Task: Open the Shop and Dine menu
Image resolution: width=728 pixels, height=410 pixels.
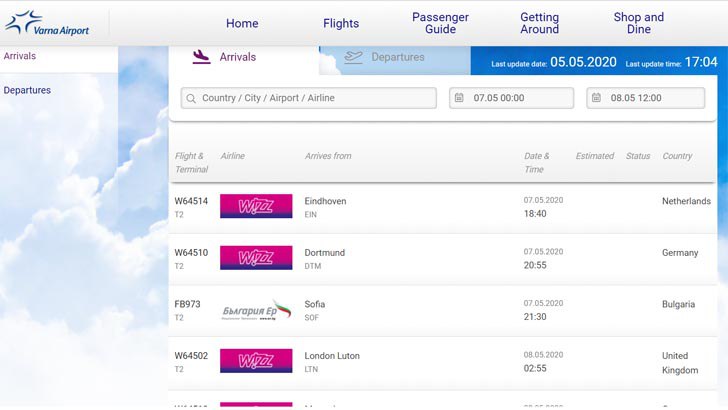Action: point(638,23)
